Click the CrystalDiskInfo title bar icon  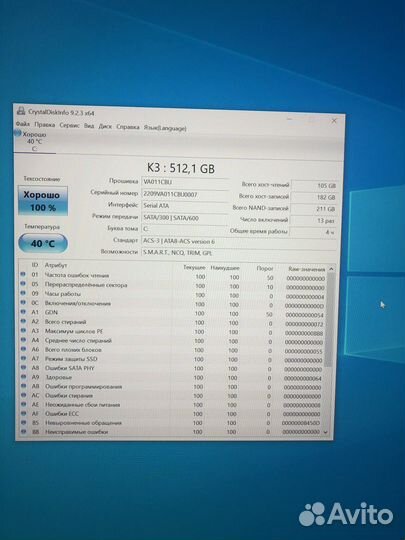point(21,111)
